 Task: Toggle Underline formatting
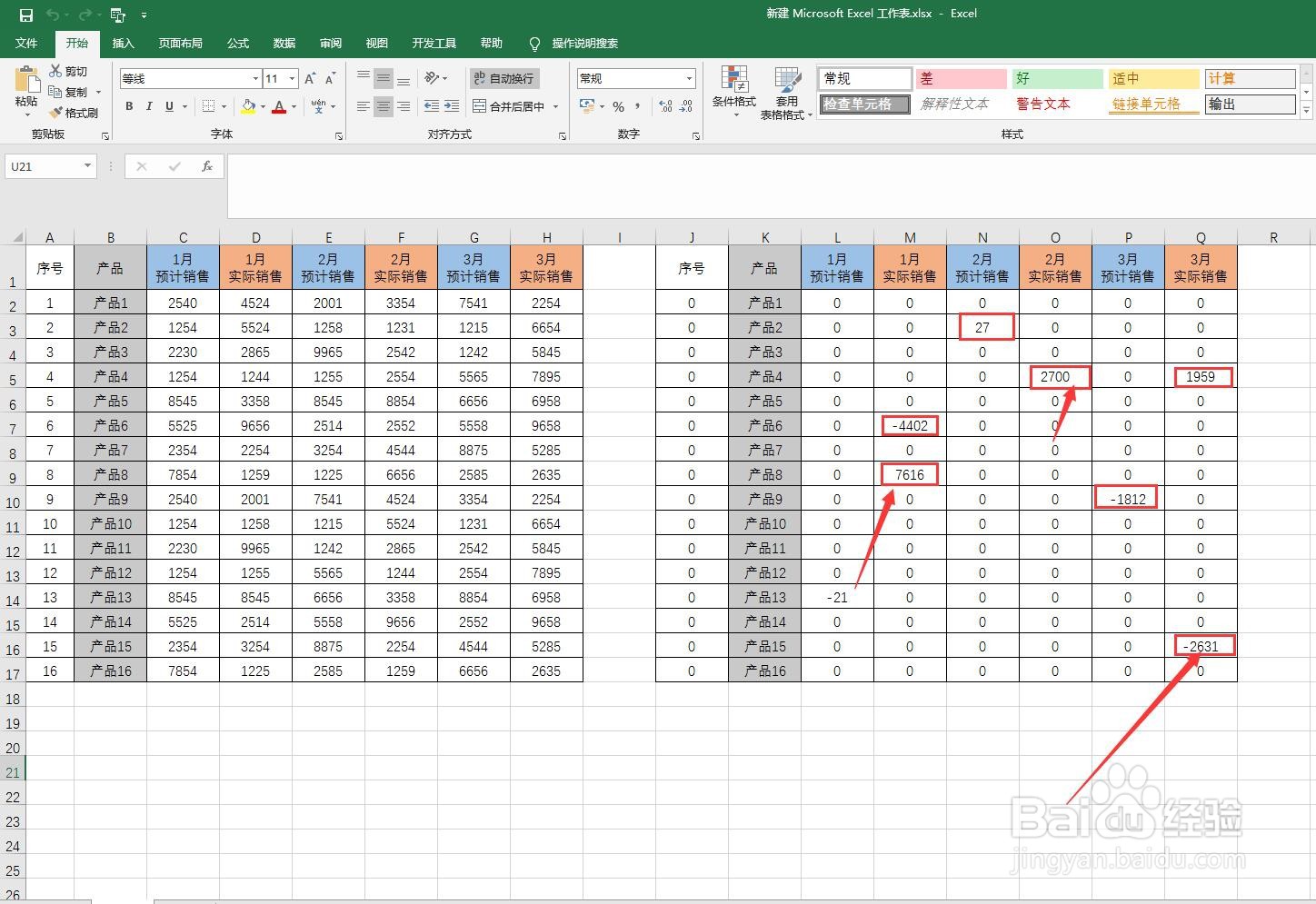coord(169,106)
